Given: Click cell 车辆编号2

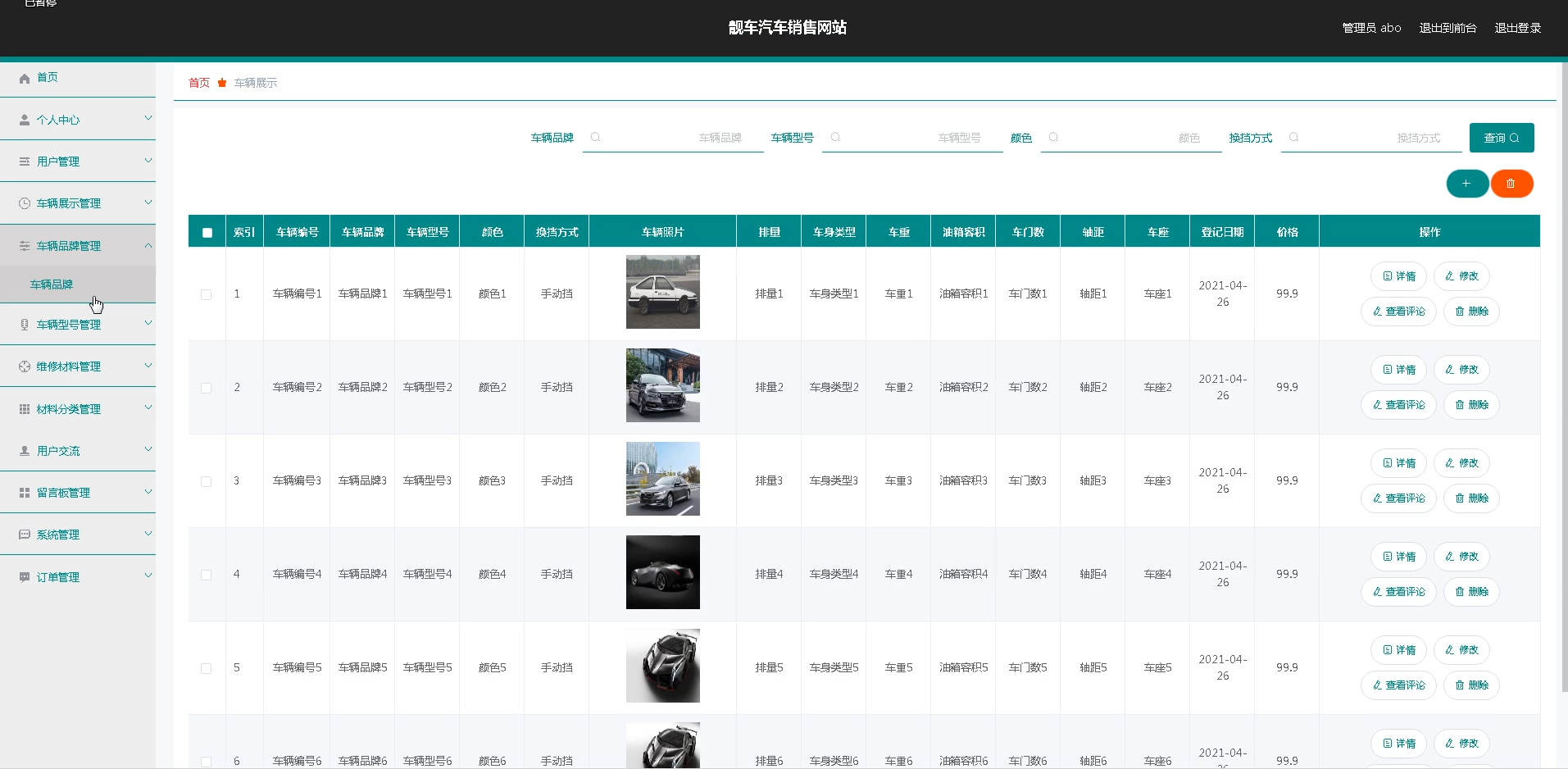Looking at the screenshot, I should [x=297, y=387].
